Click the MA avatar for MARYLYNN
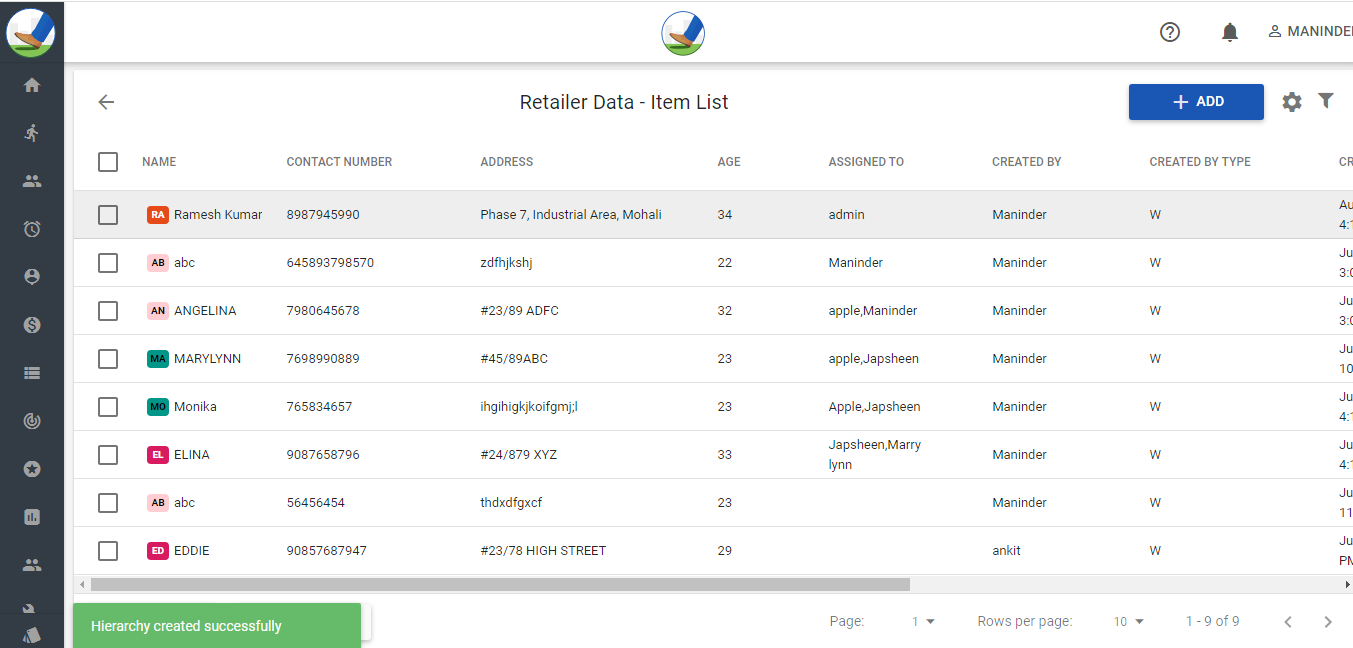The image size is (1353, 648). pos(158,359)
